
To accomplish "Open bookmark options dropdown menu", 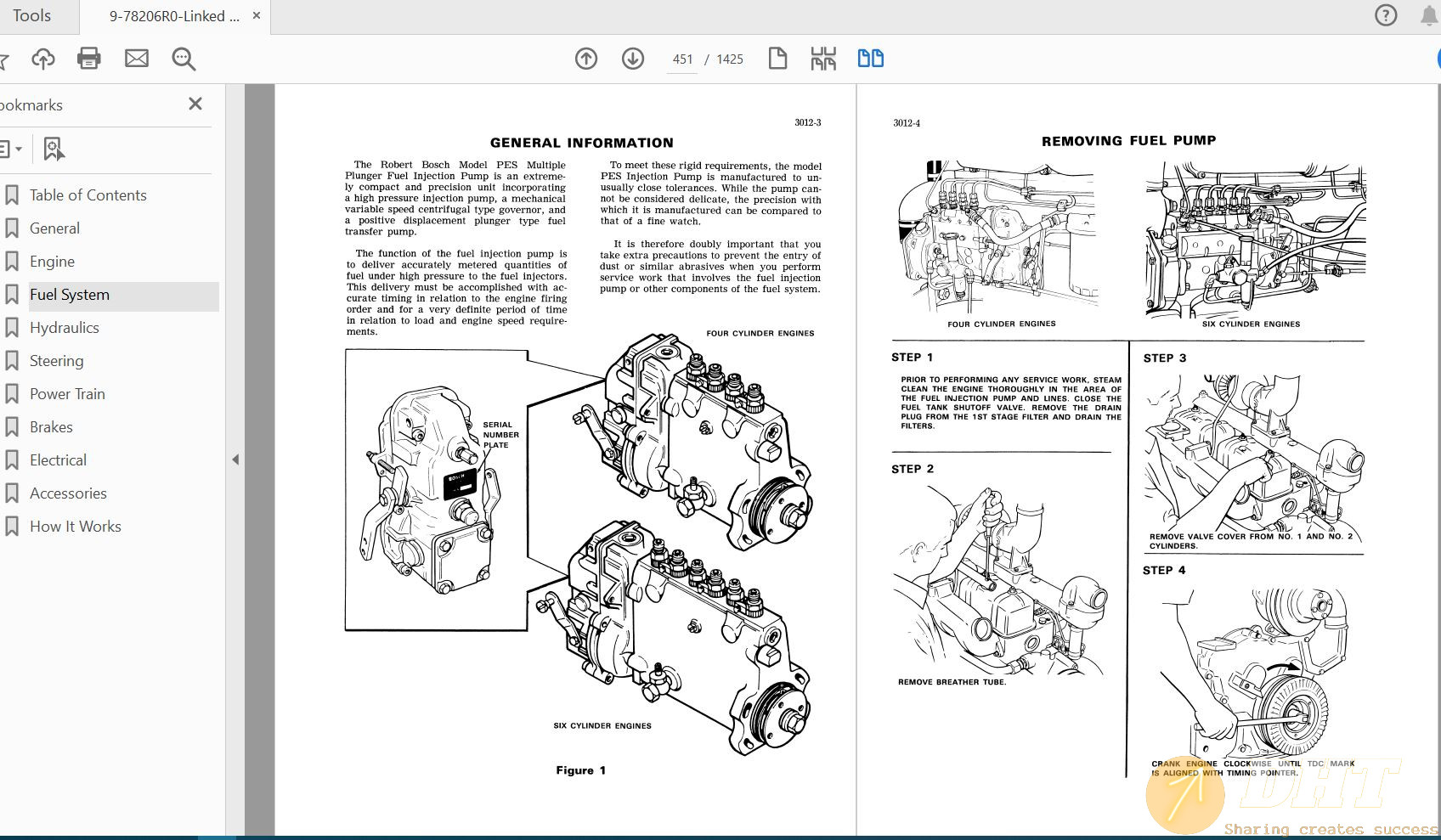I will click(10, 149).
